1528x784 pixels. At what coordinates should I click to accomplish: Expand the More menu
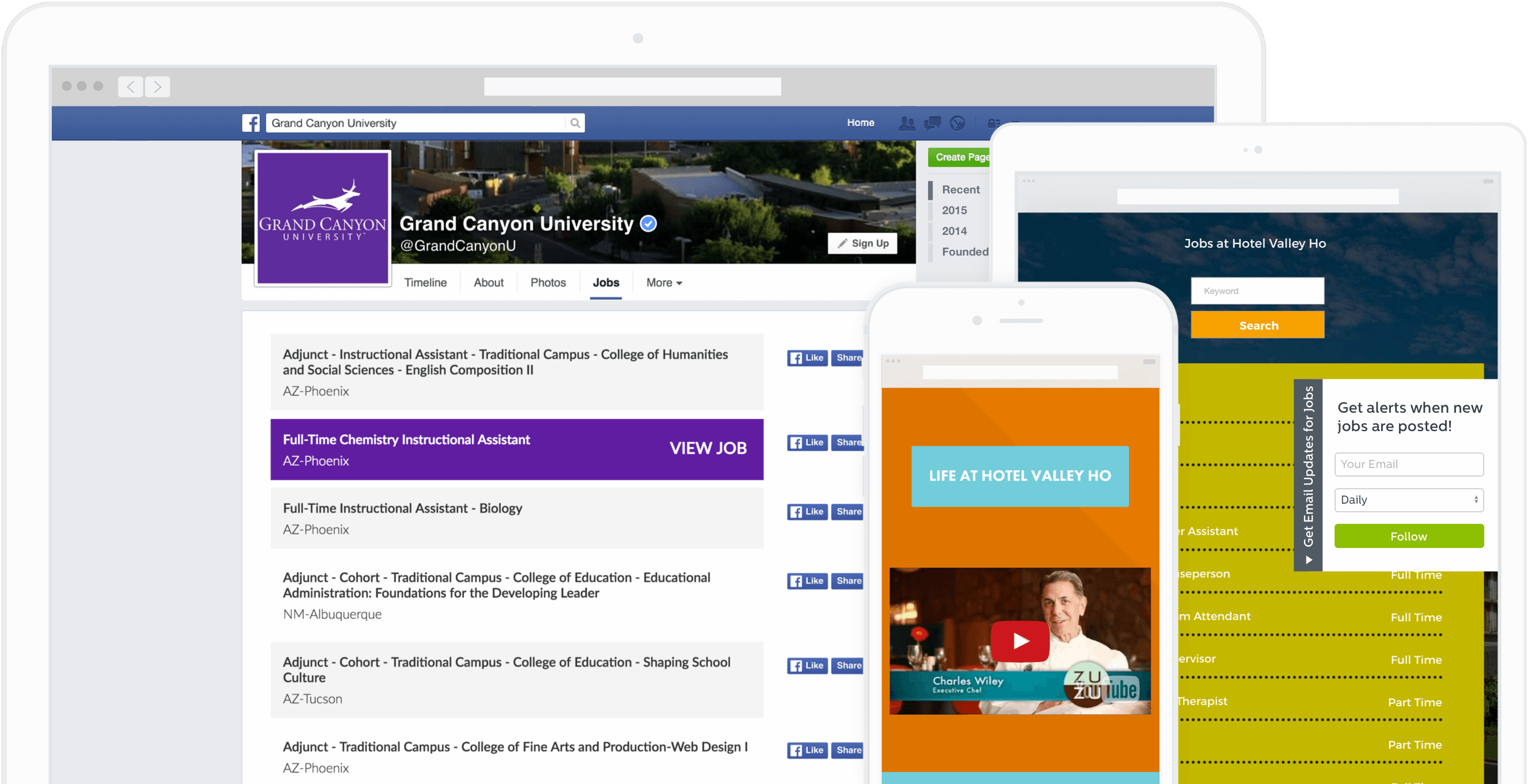[664, 283]
